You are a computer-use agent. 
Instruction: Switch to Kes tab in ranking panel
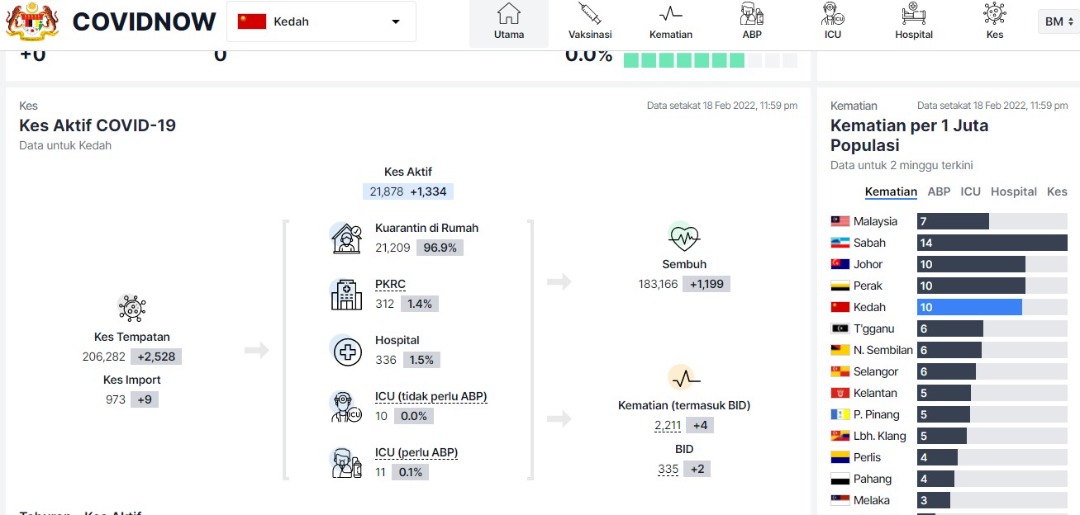tap(1057, 192)
